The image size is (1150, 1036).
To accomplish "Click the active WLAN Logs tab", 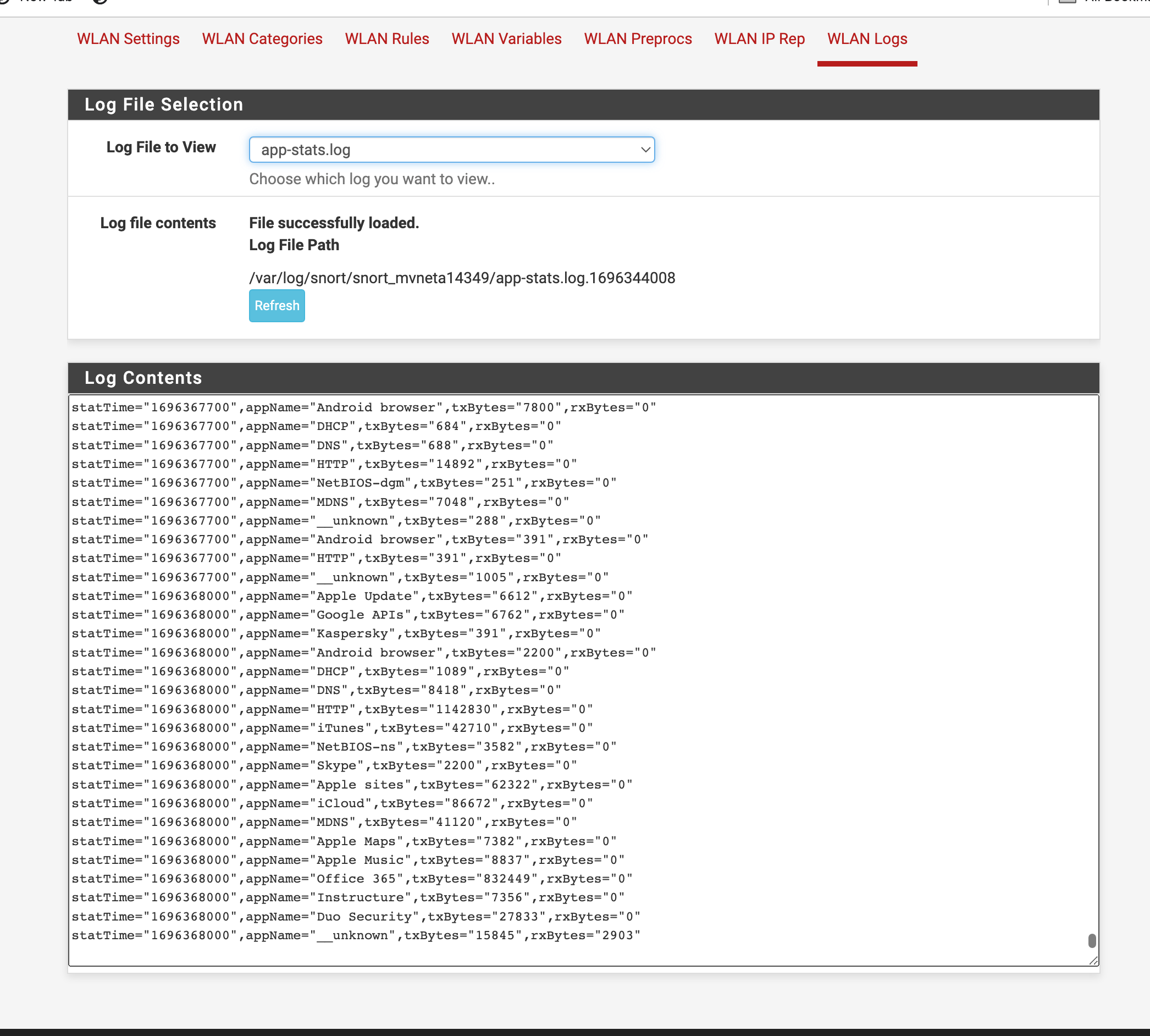I will click(x=867, y=38).
